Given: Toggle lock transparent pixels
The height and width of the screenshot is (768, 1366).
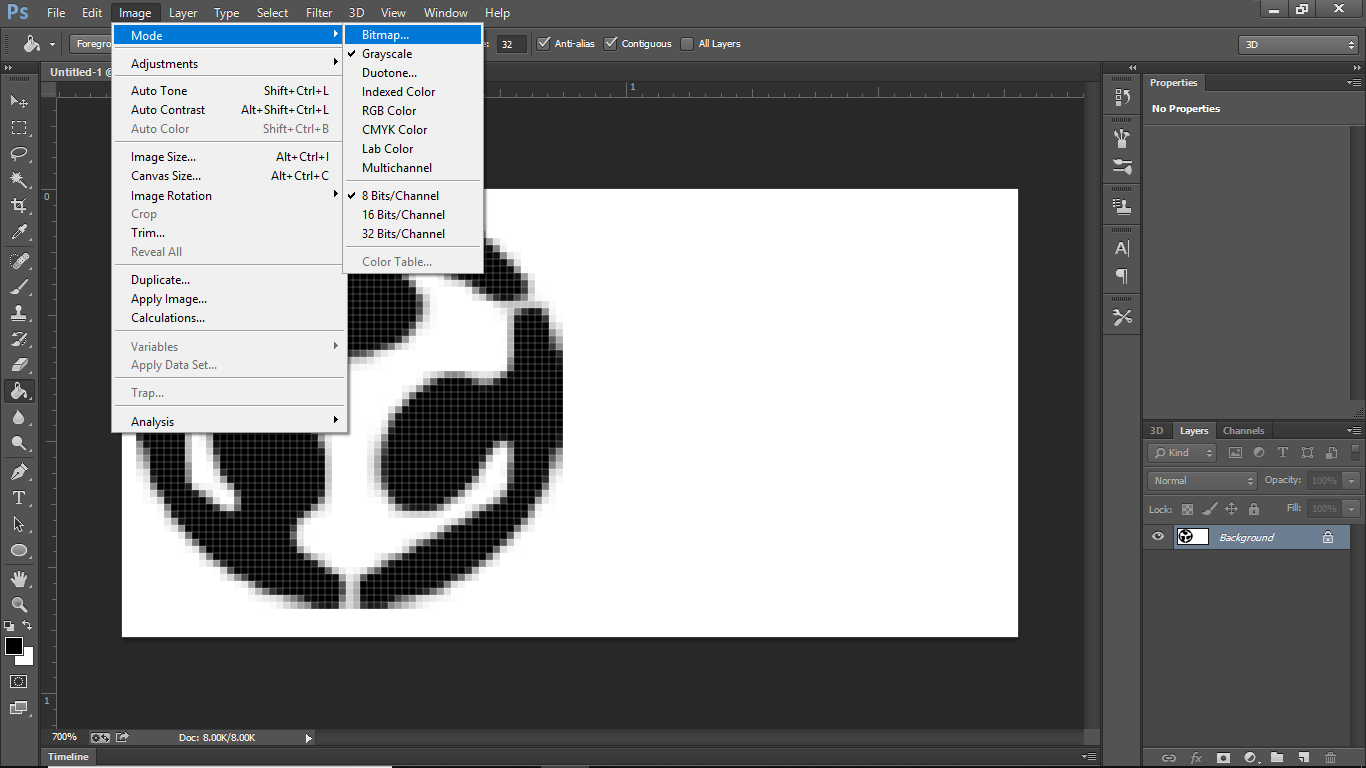Looking at the screenshot, I should (x=1187, y=509).
